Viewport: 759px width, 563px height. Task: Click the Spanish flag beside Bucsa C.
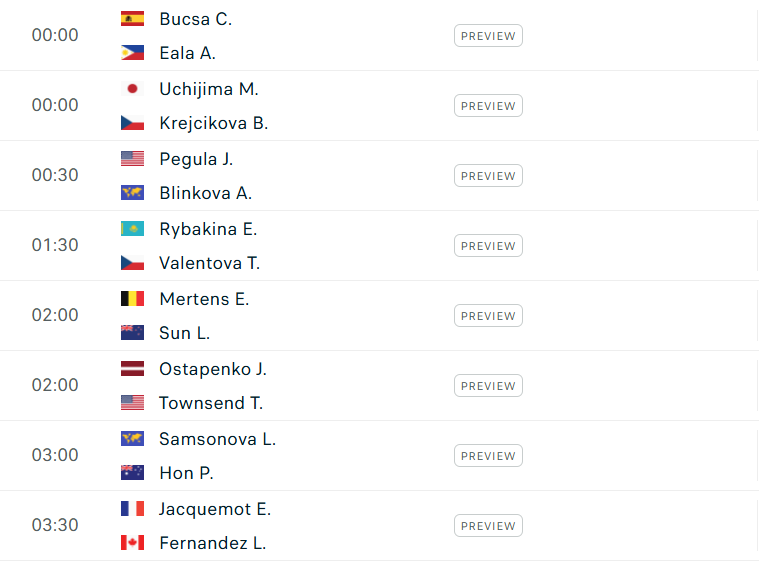click(x=132, y=19)
